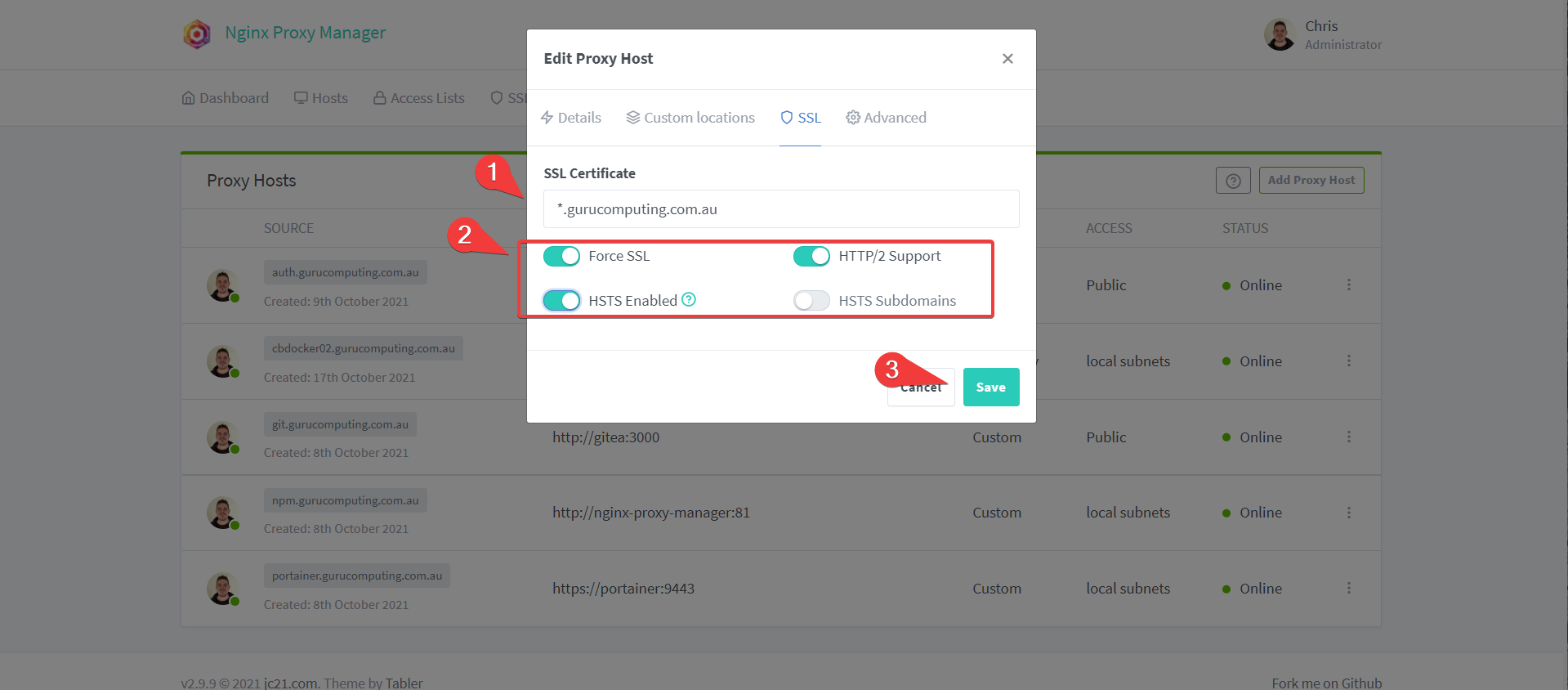Enable the HSTS Subdomains switch
The image size is (1568, 690).
pos(811,301)
